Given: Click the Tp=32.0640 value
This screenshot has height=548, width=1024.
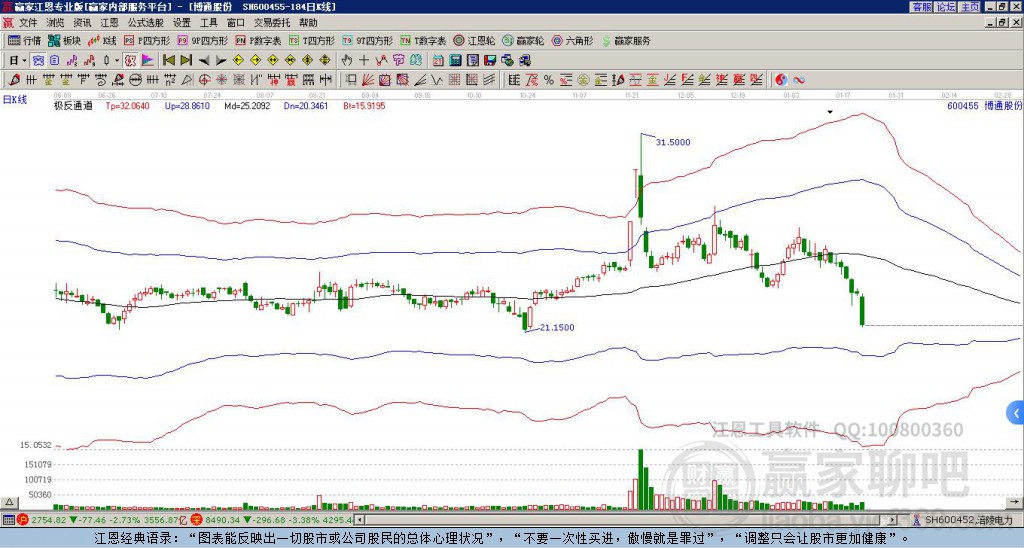Looking at the screenshot, I should [x=127, y=105].
